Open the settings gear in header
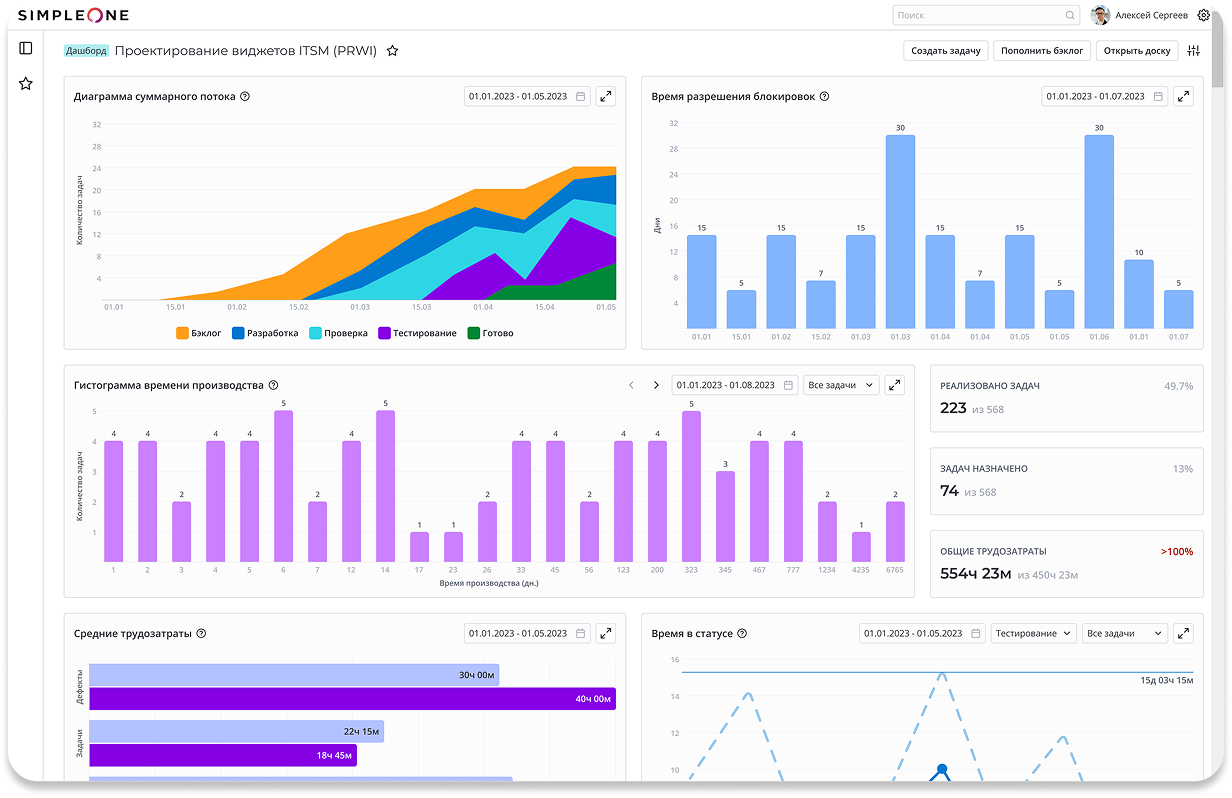The image size is (1232, 798). click(x=1203, y=15)
